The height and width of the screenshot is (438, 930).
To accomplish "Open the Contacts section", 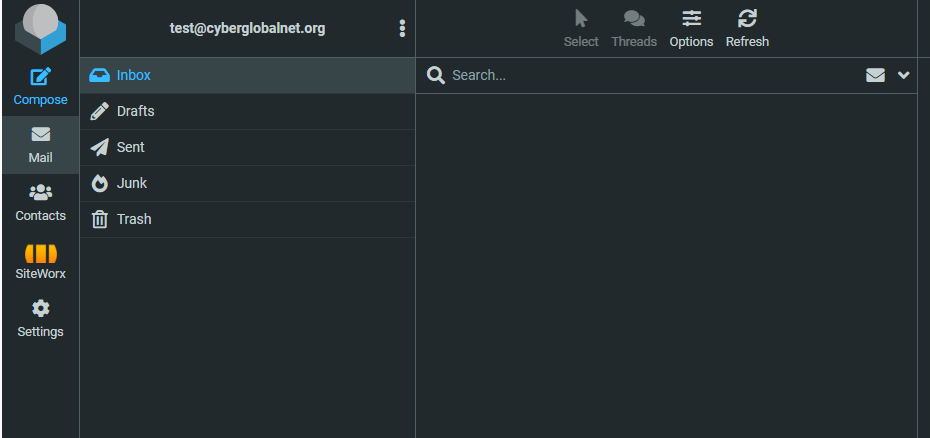I will click(40, 203).
